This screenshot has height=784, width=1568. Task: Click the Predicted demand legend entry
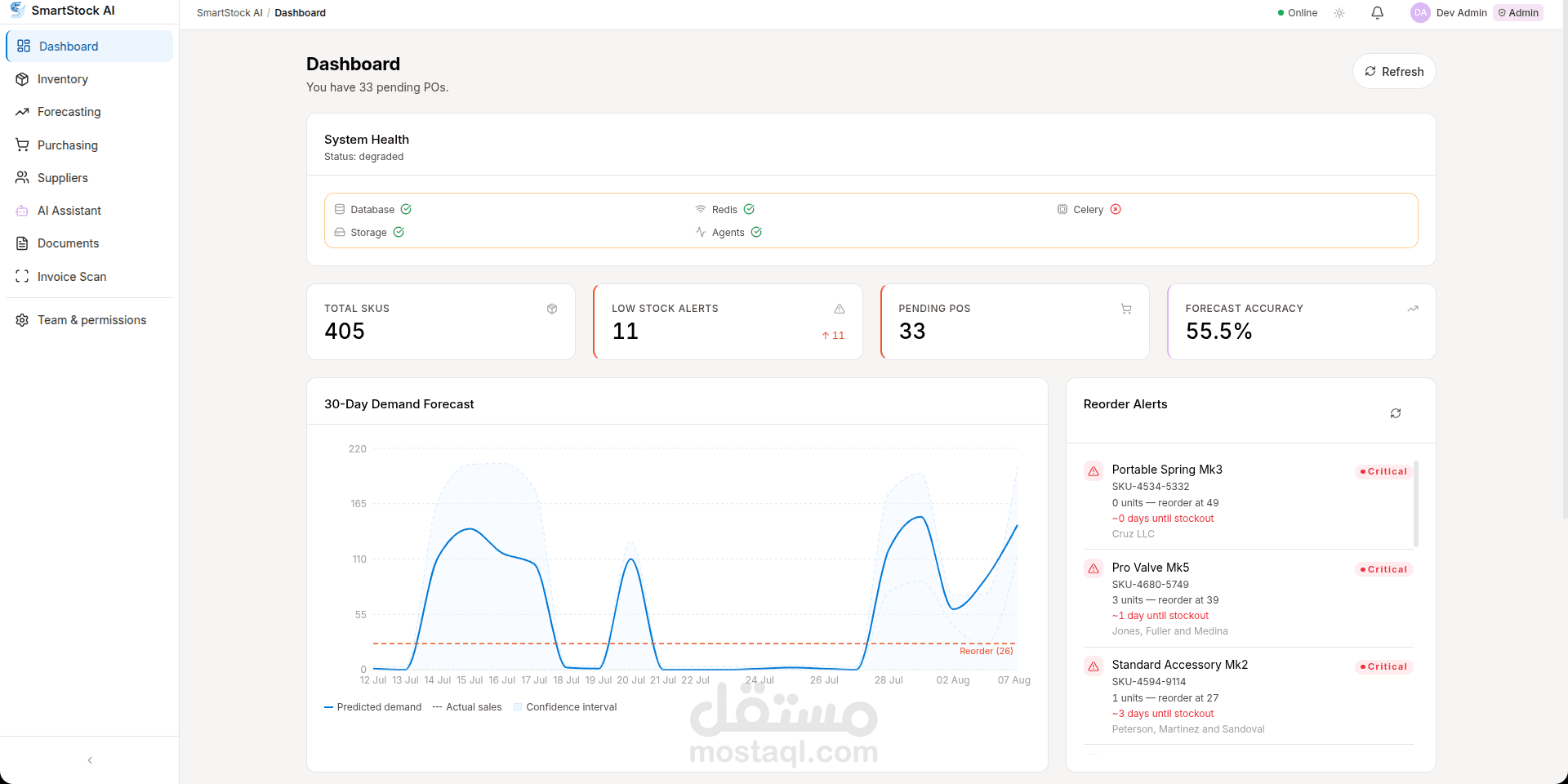(x=373, y=707)
